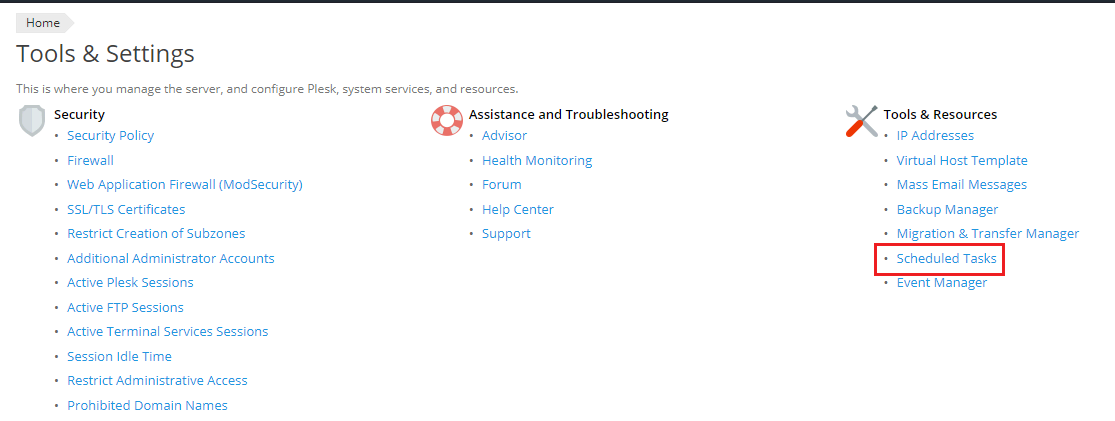This screenshot has height=421, width=1115.
Task: Open Security Policy settings
Action: (x=110, y=136)
